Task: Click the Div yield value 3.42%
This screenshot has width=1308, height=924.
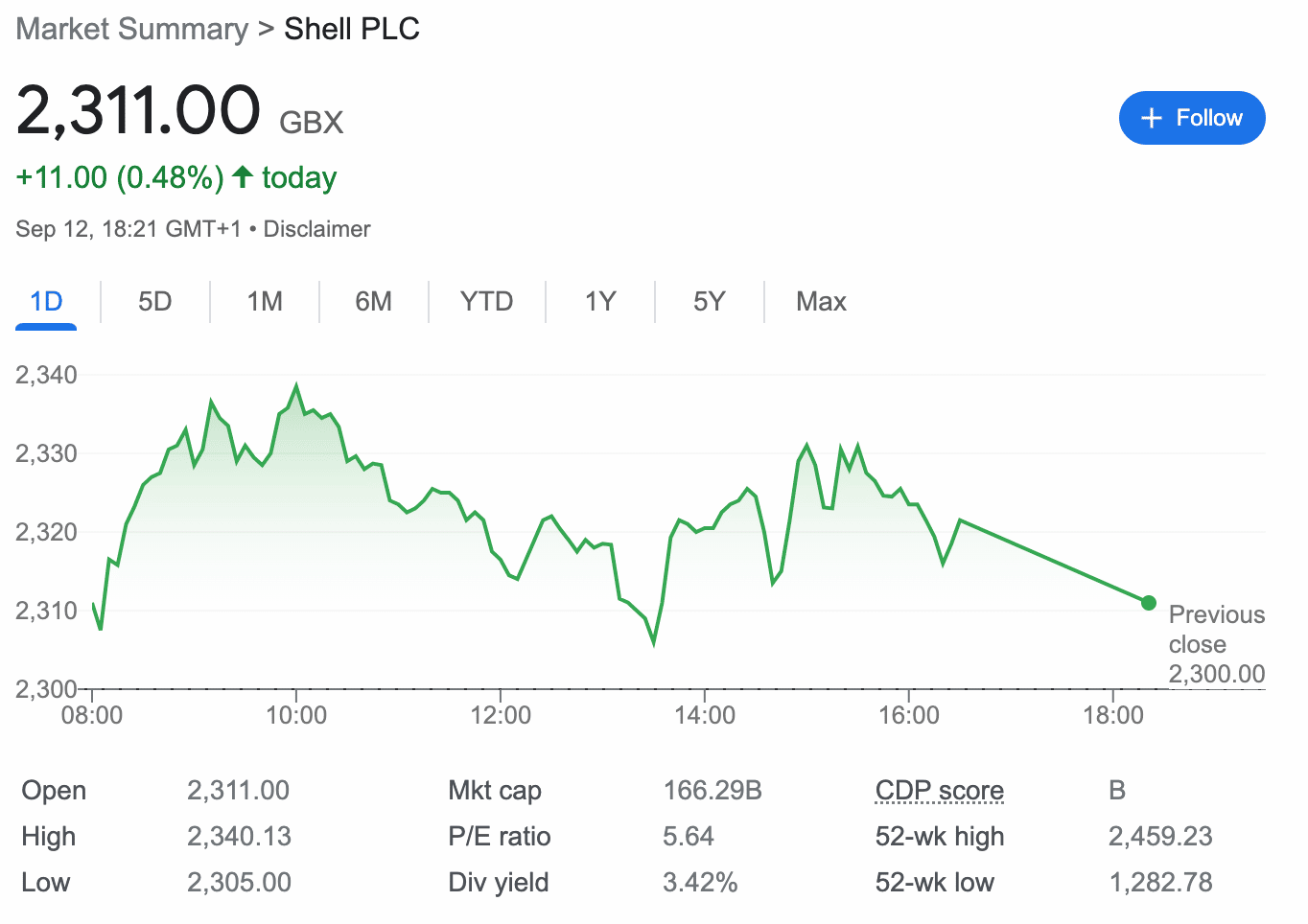Action: pos(700,883)
